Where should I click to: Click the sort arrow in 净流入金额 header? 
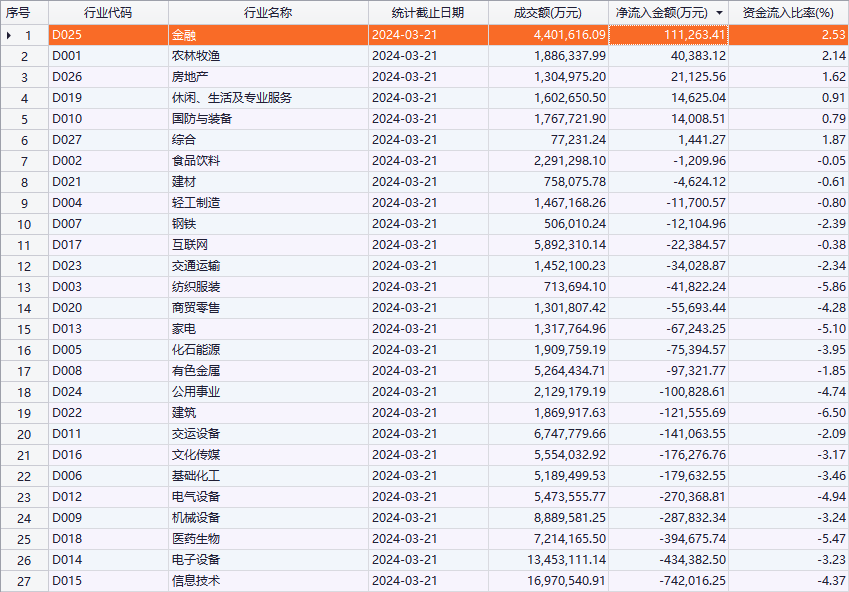click(719, 13)
